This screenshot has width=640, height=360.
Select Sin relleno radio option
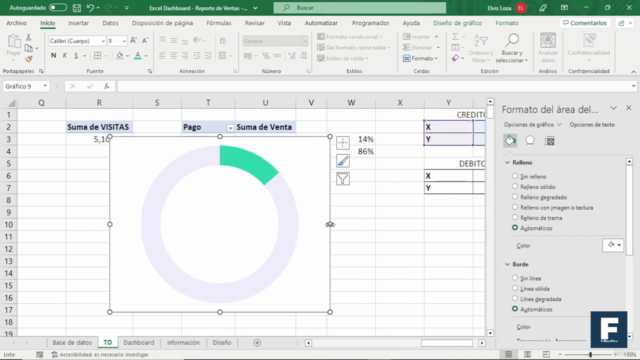point(515,176)
